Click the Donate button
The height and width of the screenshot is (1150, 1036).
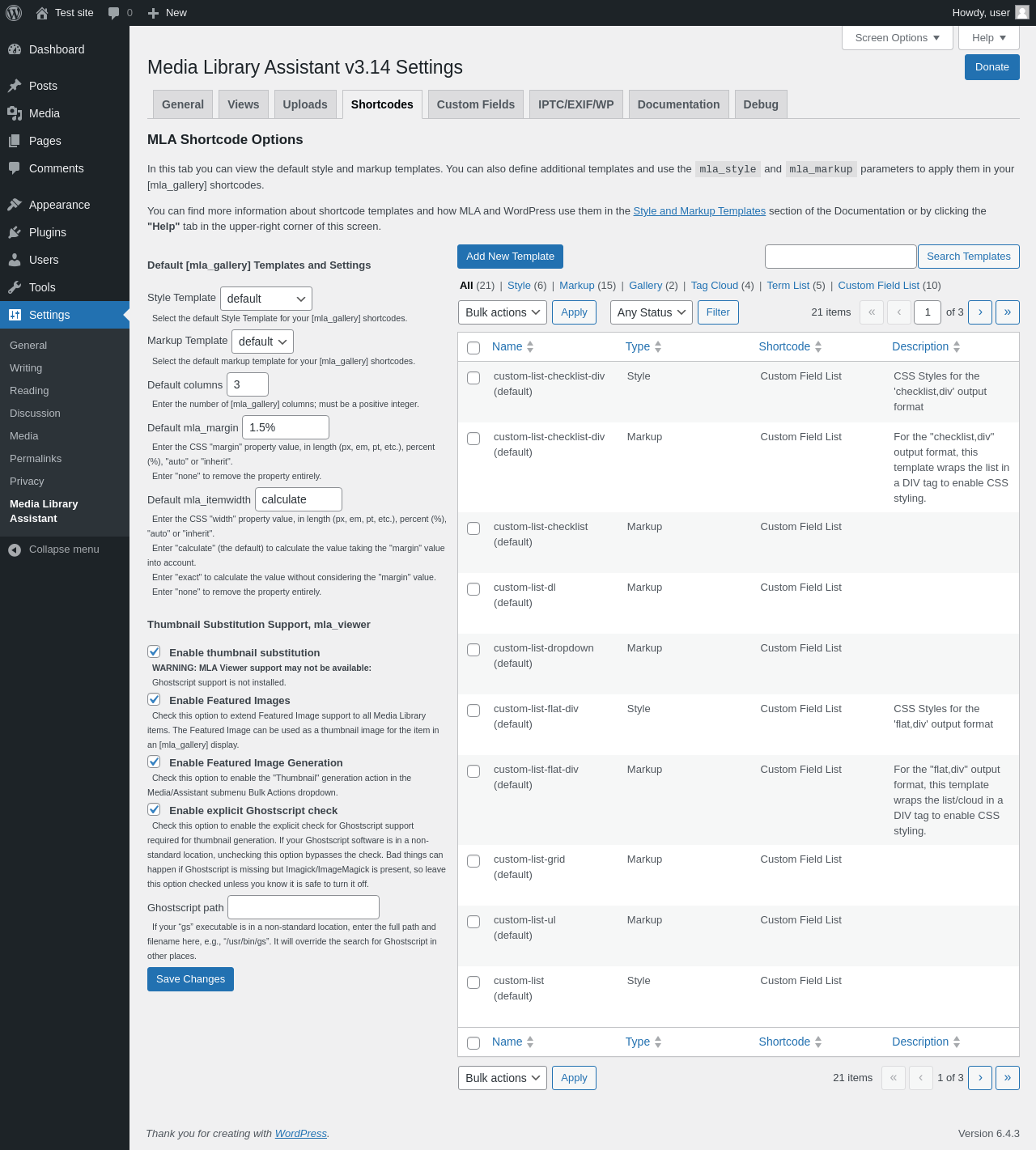pyautogui.click(x=992, y=67)
